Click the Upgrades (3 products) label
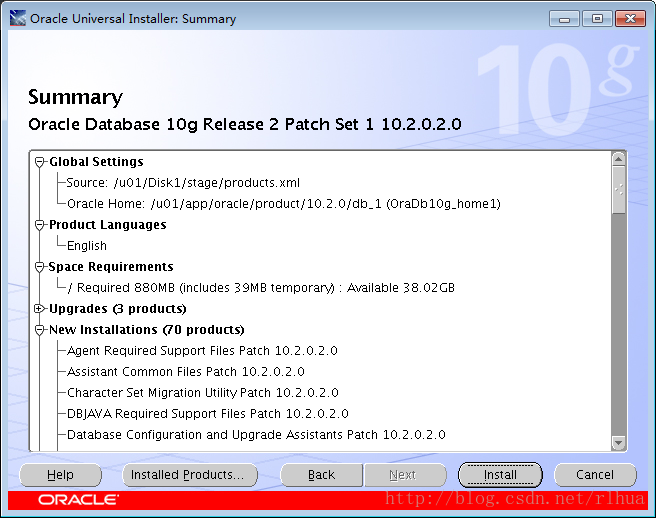Image resolution: width=656 pixels, height=518 pixels. click(x=118, y=309)
